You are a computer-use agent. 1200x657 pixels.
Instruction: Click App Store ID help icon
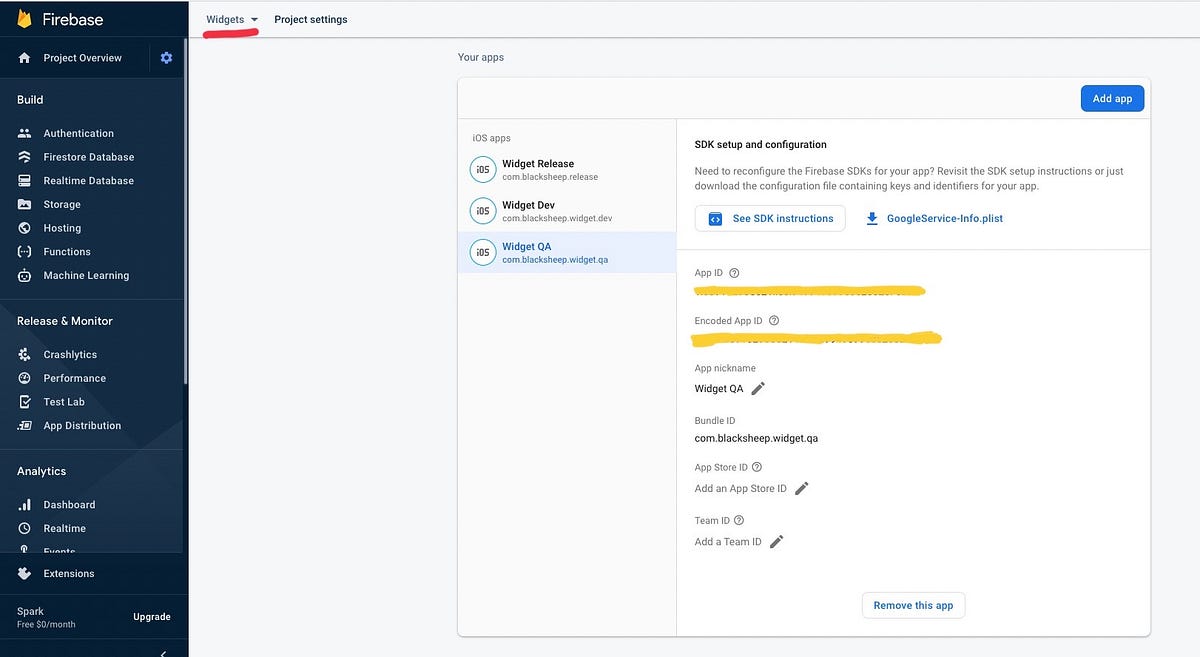(757, 467)
